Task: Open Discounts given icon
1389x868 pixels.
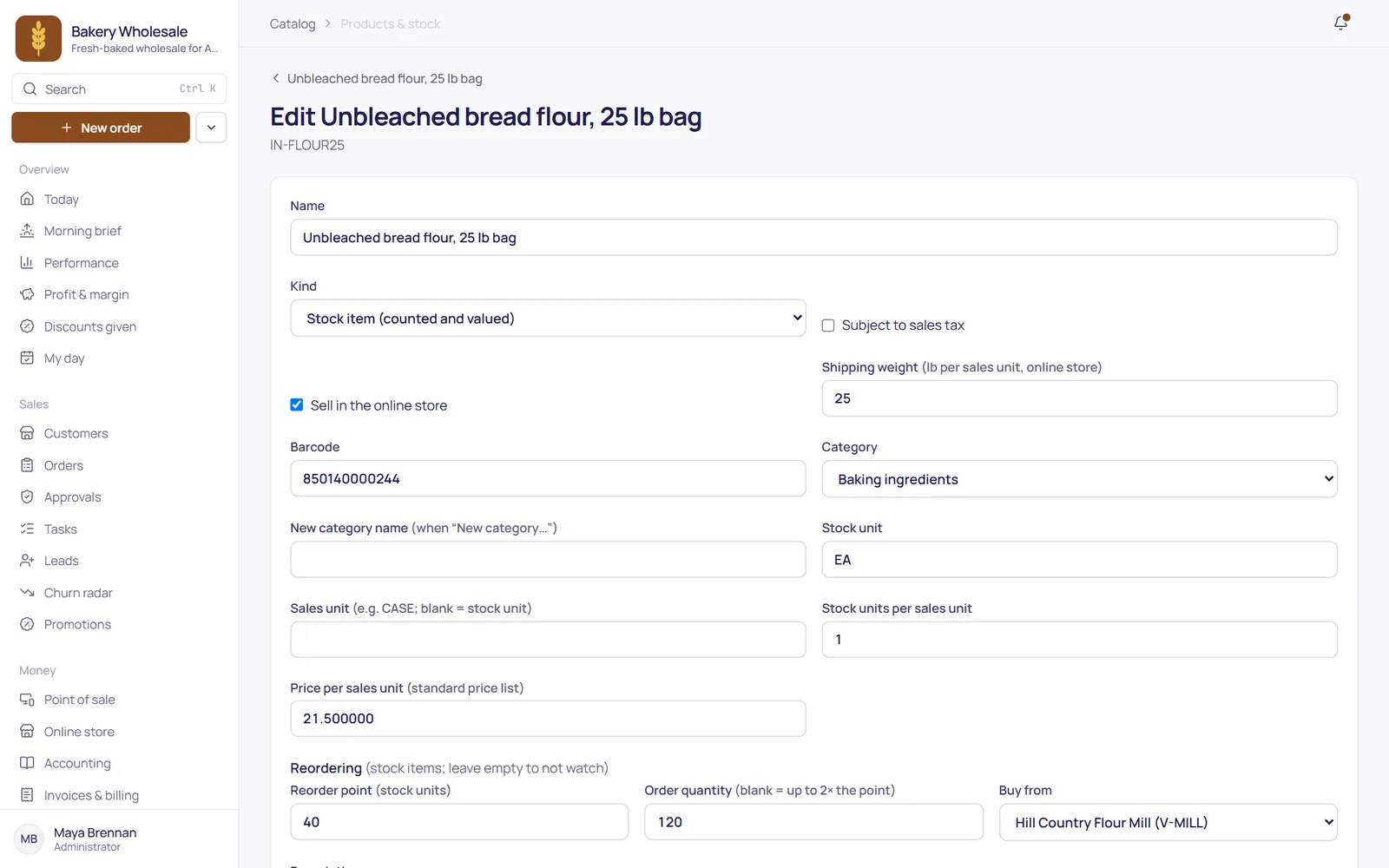Action: (27, 326)
